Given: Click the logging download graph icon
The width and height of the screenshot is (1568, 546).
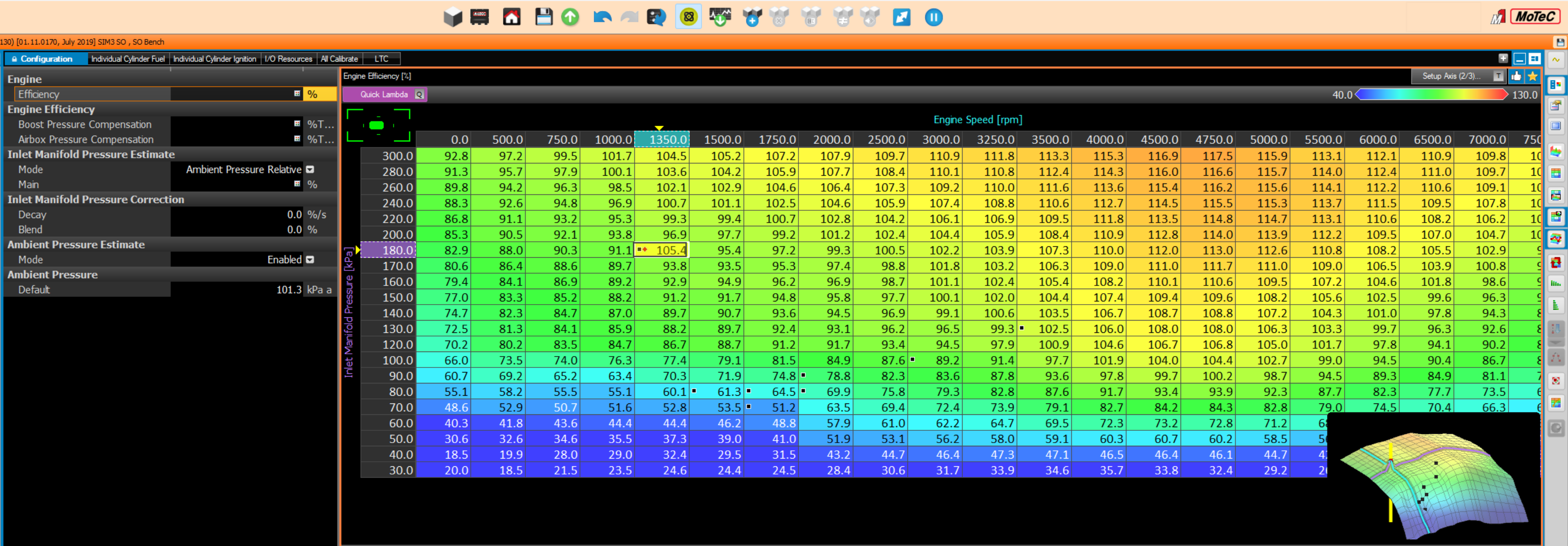Looking at the screenshot, I should click(720, 17).
